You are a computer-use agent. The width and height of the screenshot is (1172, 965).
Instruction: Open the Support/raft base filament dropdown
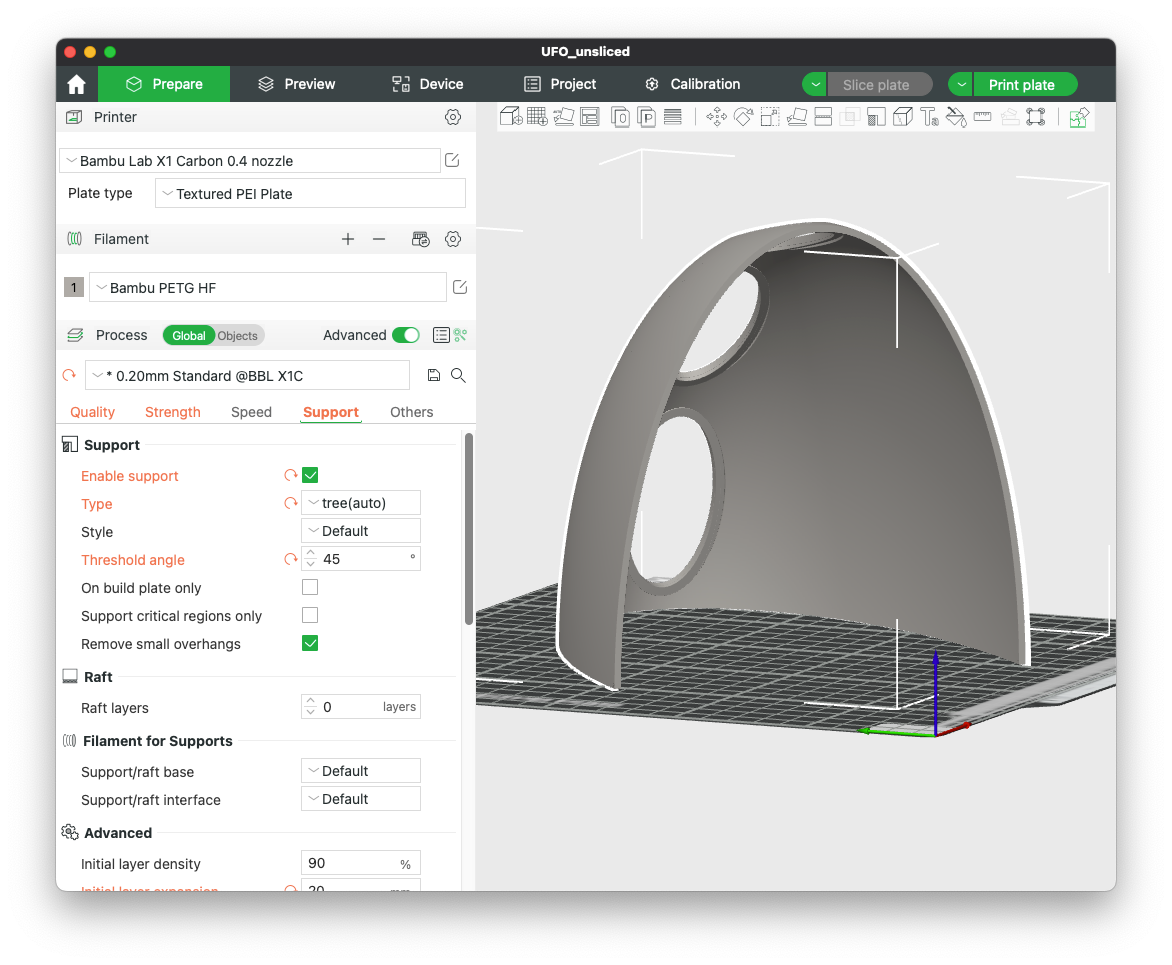[x=361, y=771]
